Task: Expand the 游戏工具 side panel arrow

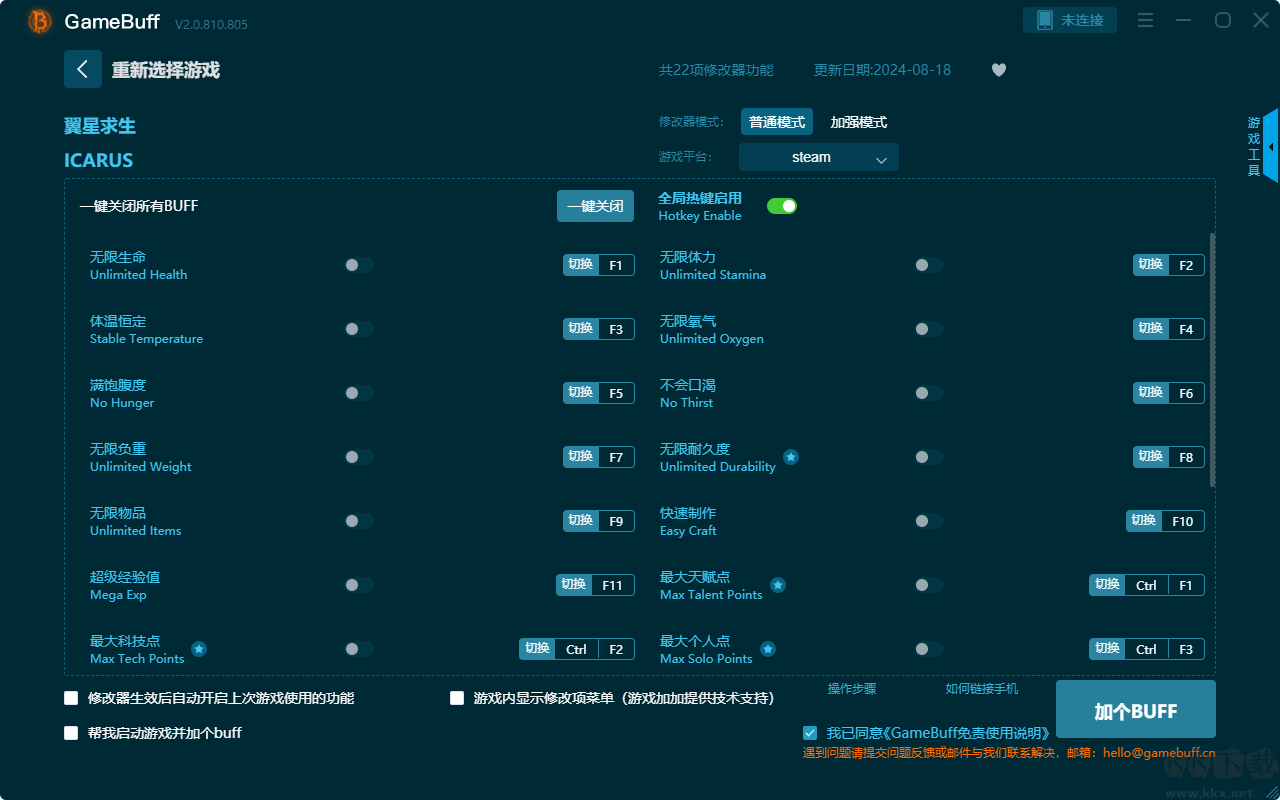Action: 1270,146
